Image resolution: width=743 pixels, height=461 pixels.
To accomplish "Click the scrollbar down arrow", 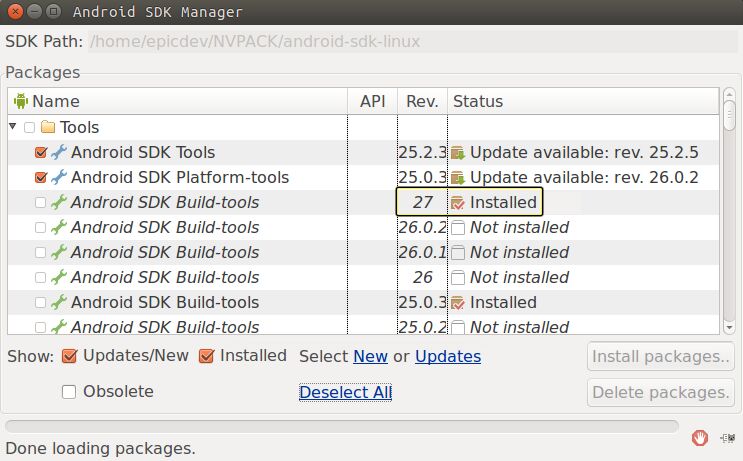I will click(x=729, y=327).
